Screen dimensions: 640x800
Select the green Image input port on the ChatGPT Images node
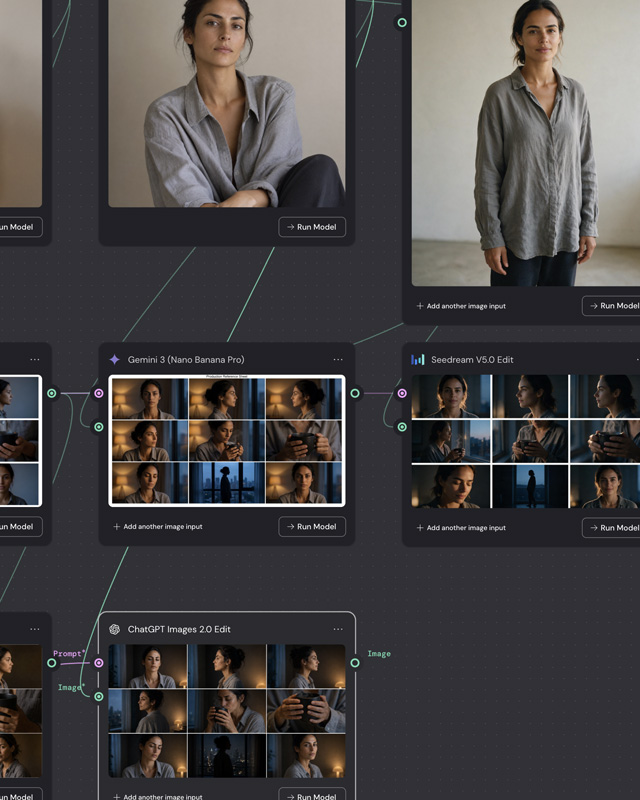[99, 696]
